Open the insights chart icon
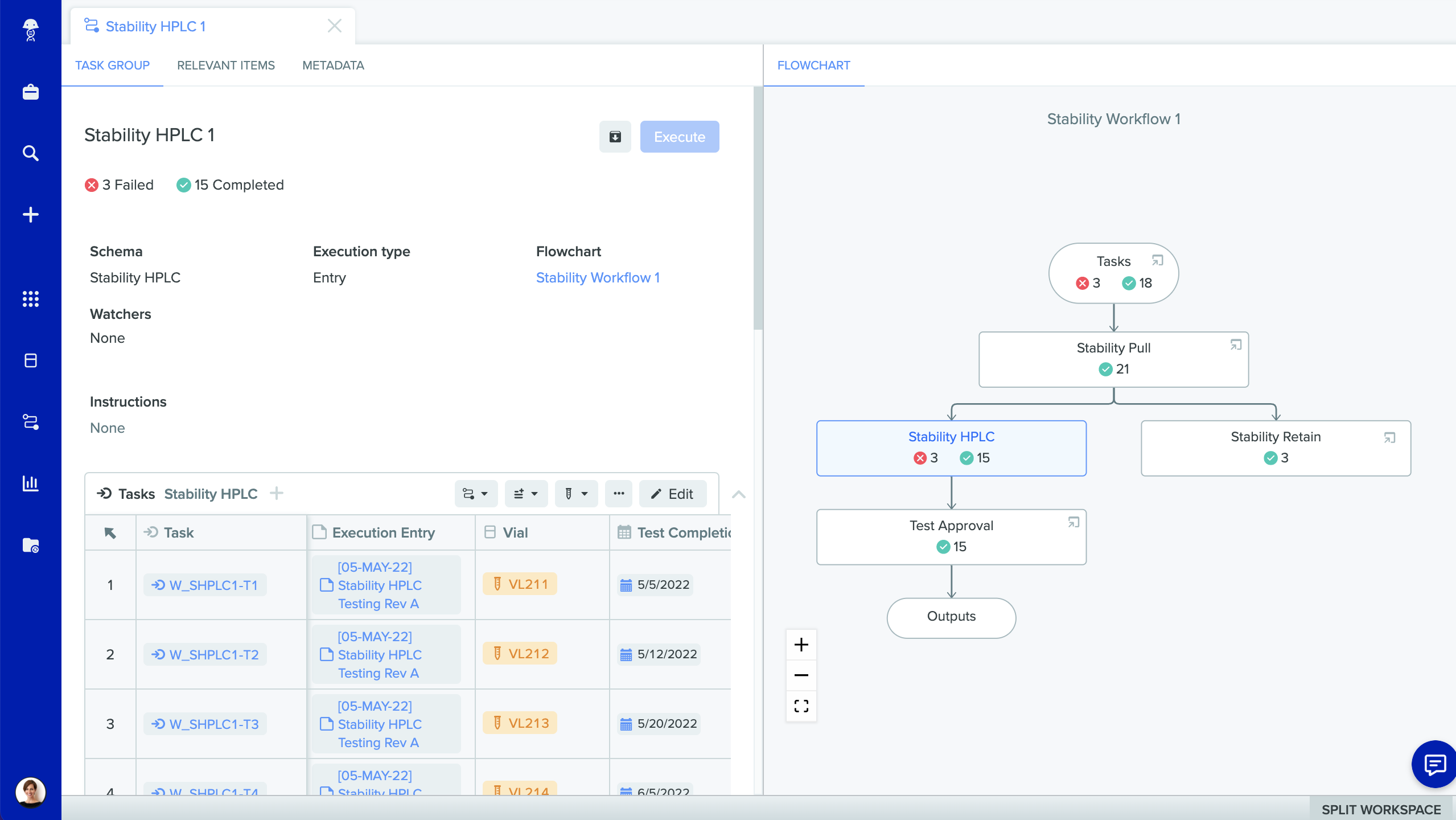Screen dimensions: 1456x820 (31, 483)
